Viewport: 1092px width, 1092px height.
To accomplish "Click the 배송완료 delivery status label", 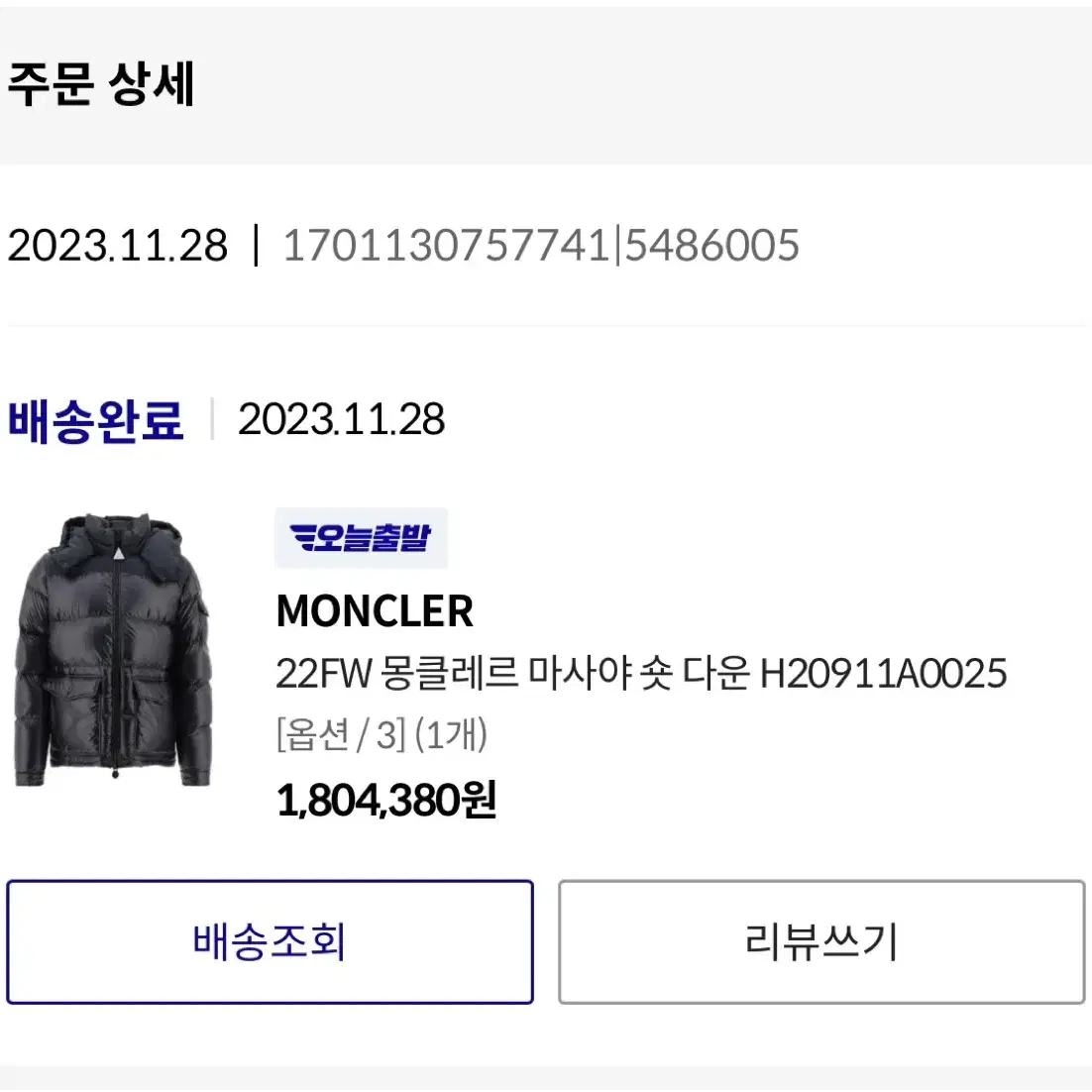I will point(95,420).
